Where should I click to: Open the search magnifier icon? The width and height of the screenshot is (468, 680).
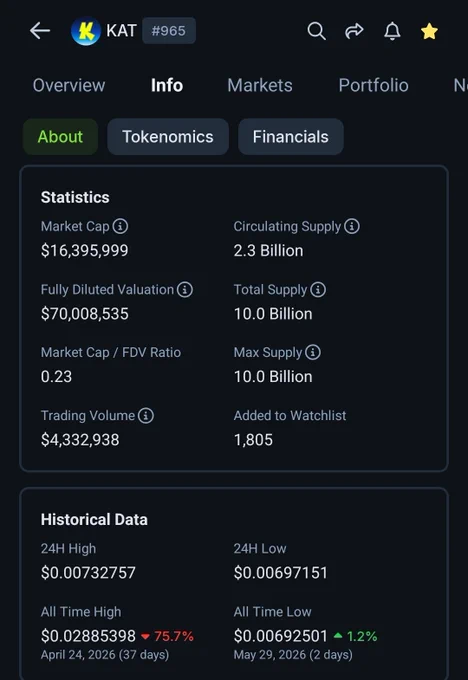tap(317, 31)
